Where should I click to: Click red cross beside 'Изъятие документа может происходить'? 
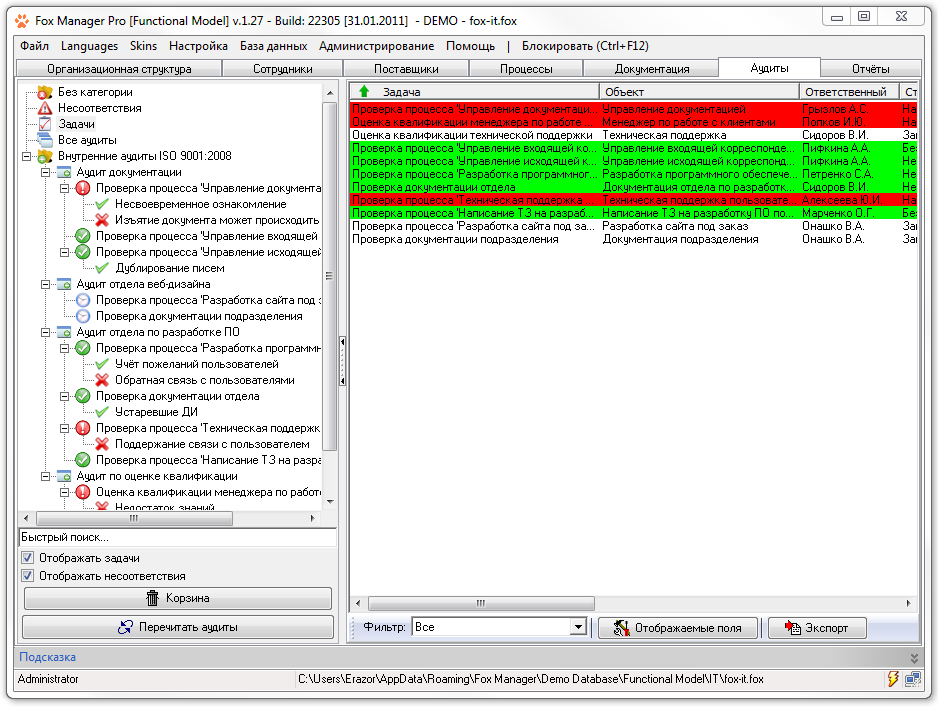pos(102,220)
